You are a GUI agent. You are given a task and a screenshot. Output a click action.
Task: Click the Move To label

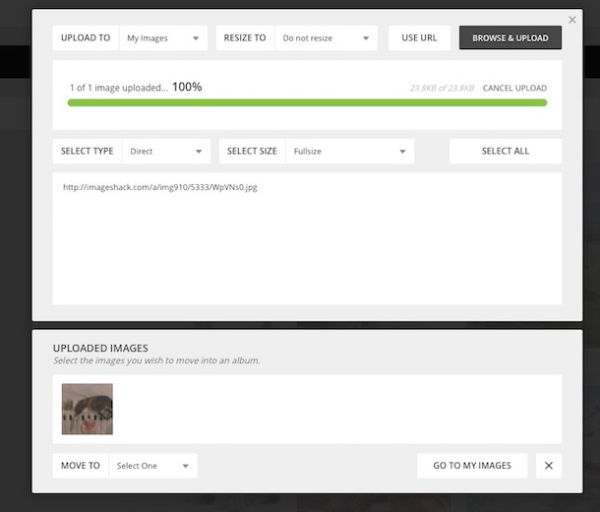(80, 466)
